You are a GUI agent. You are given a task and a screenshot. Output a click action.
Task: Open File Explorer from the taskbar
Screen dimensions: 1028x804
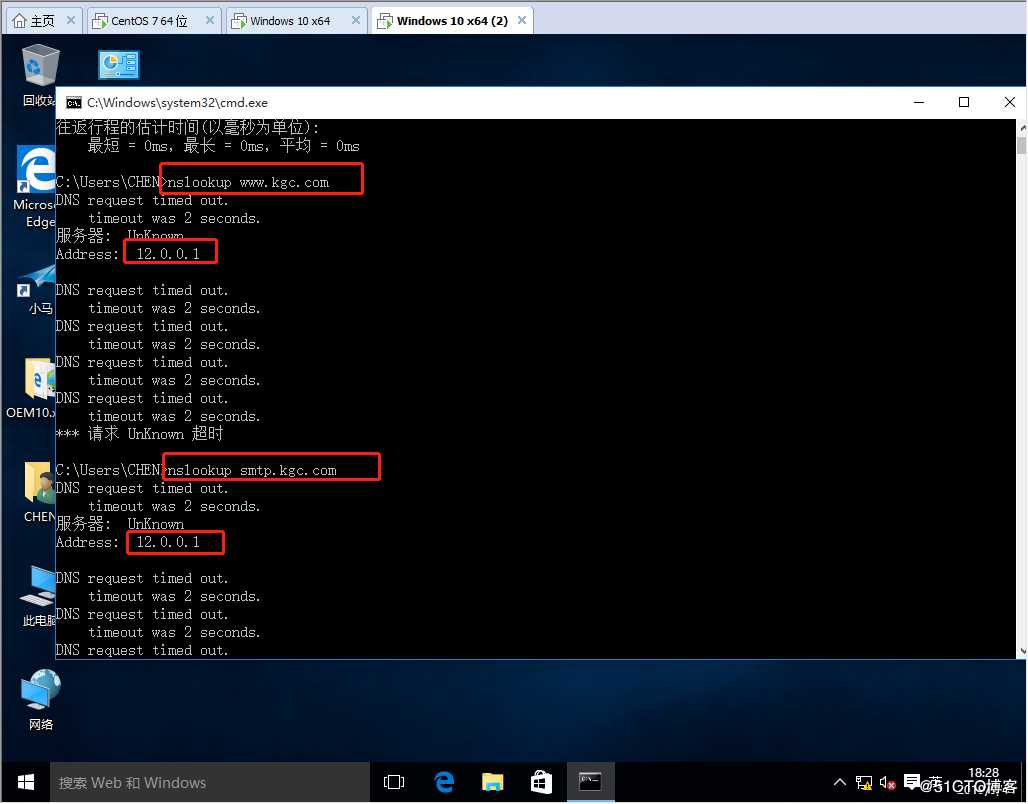[492, 782]
